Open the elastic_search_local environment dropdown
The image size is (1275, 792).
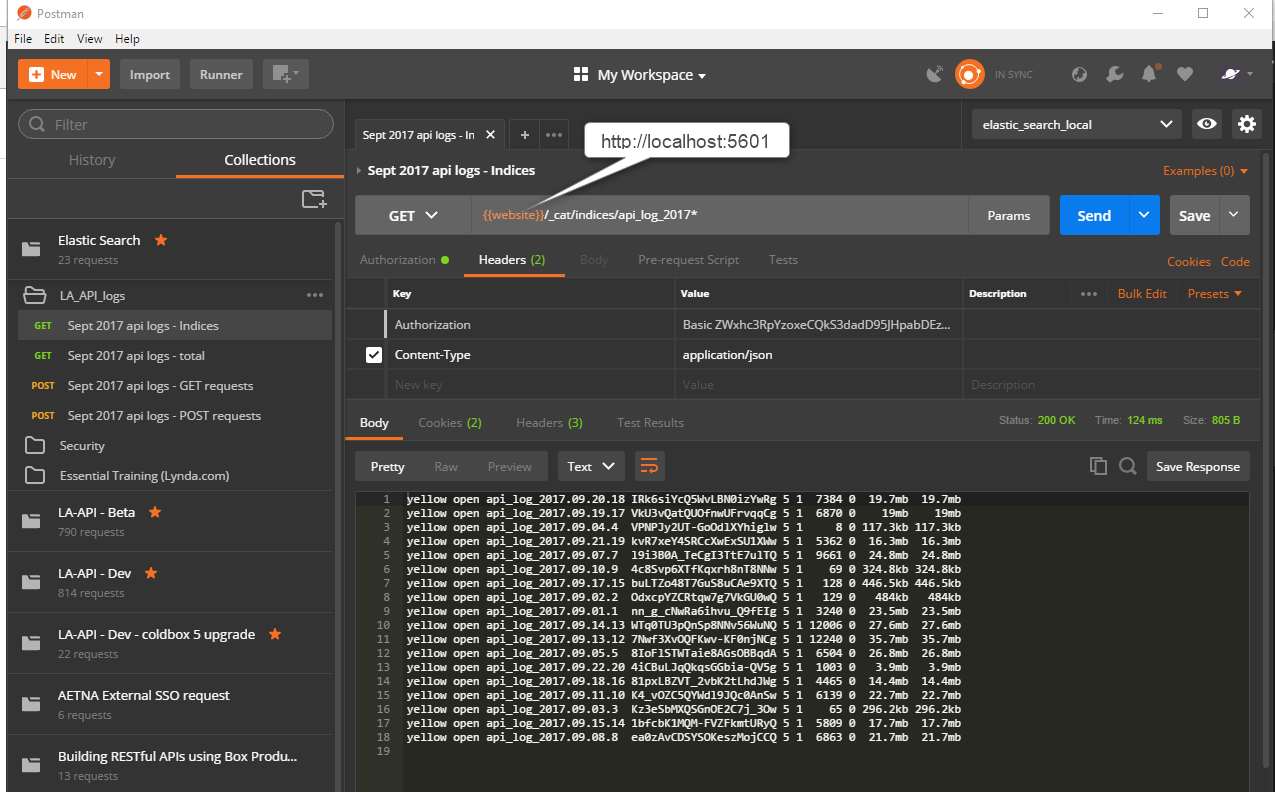pyautogui.click(x=1077, y=124)
